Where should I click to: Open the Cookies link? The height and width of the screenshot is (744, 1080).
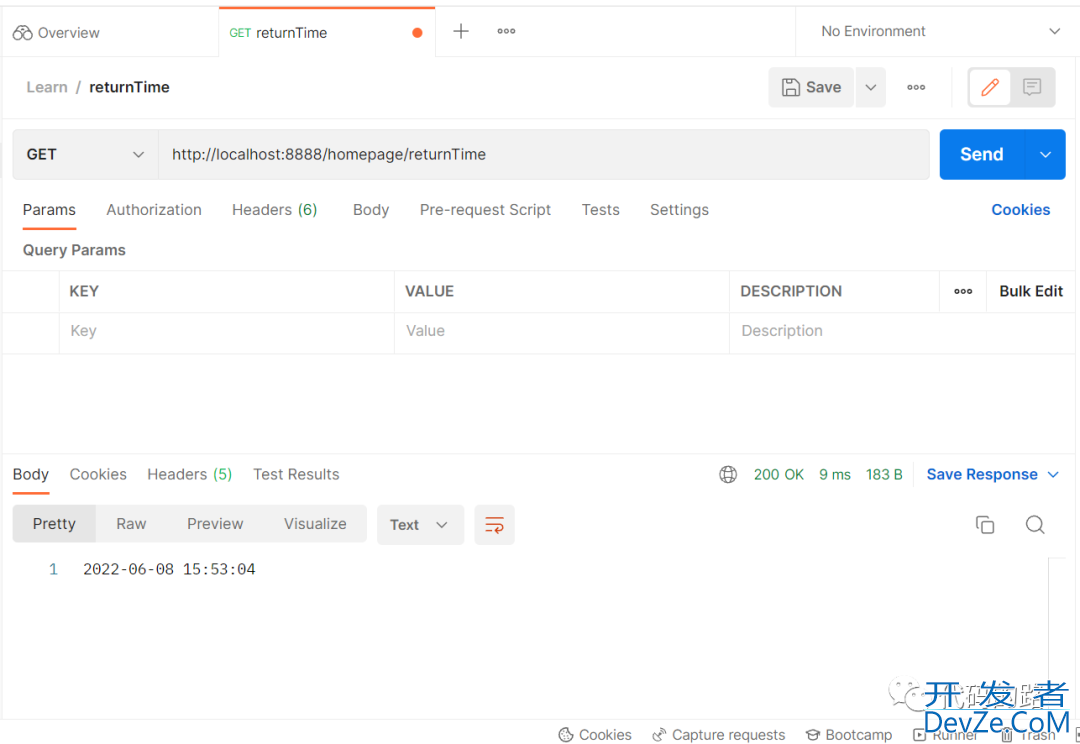(x=1020, y=210)
